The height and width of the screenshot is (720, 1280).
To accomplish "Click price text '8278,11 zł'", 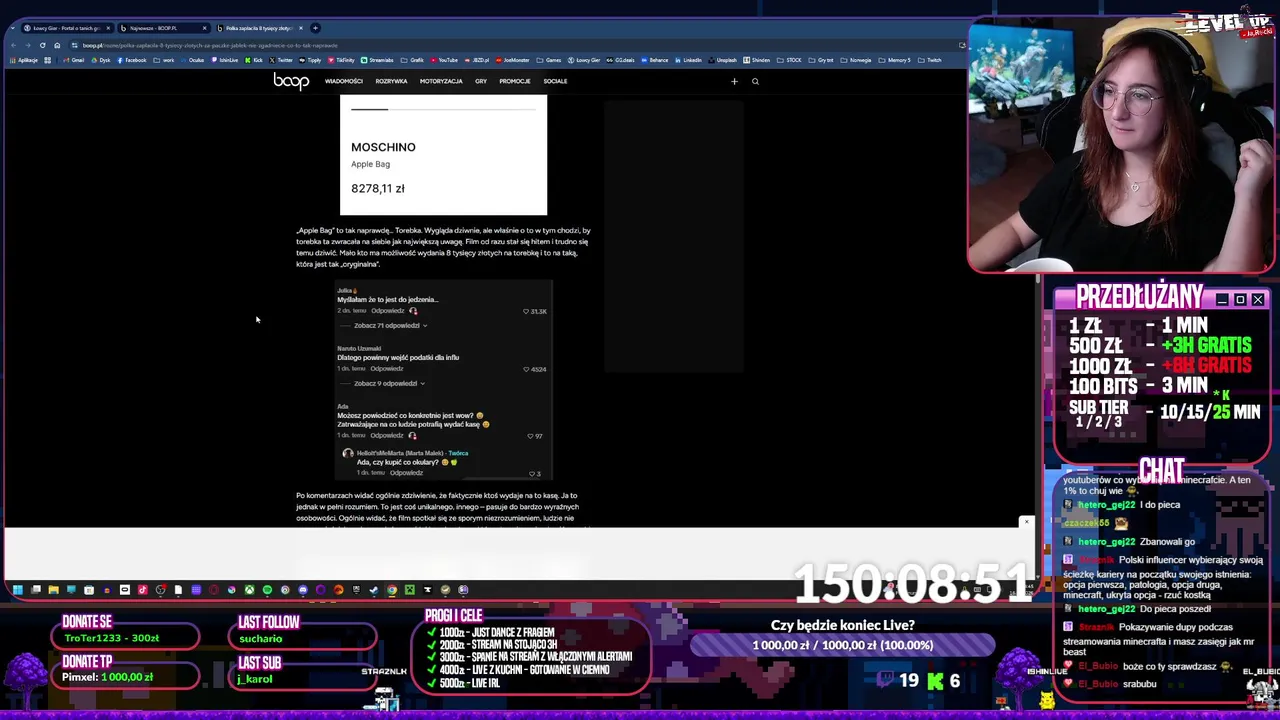I will (378, 188).
